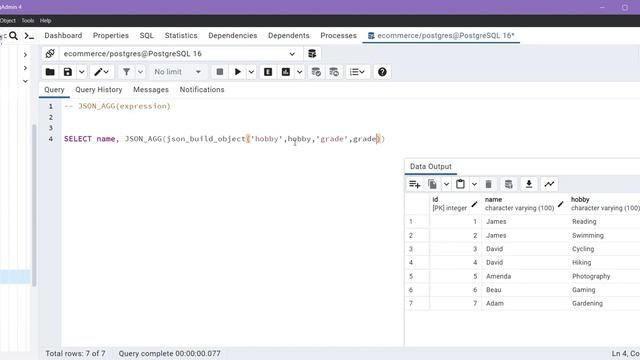640x360 pixels.
Task: Switch to the Messages tab
Action: click(151, 89)
